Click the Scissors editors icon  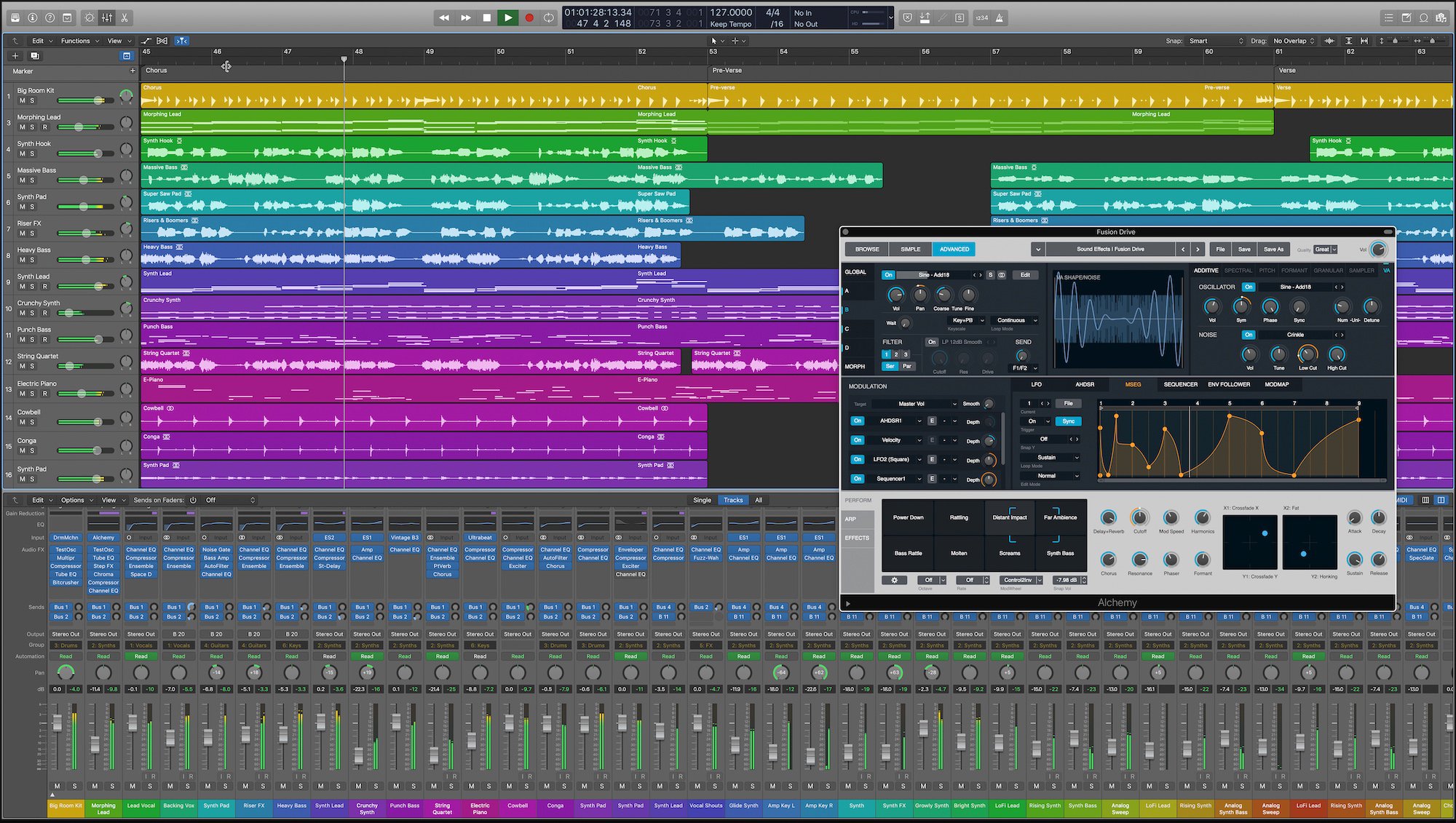coord(124,17)
